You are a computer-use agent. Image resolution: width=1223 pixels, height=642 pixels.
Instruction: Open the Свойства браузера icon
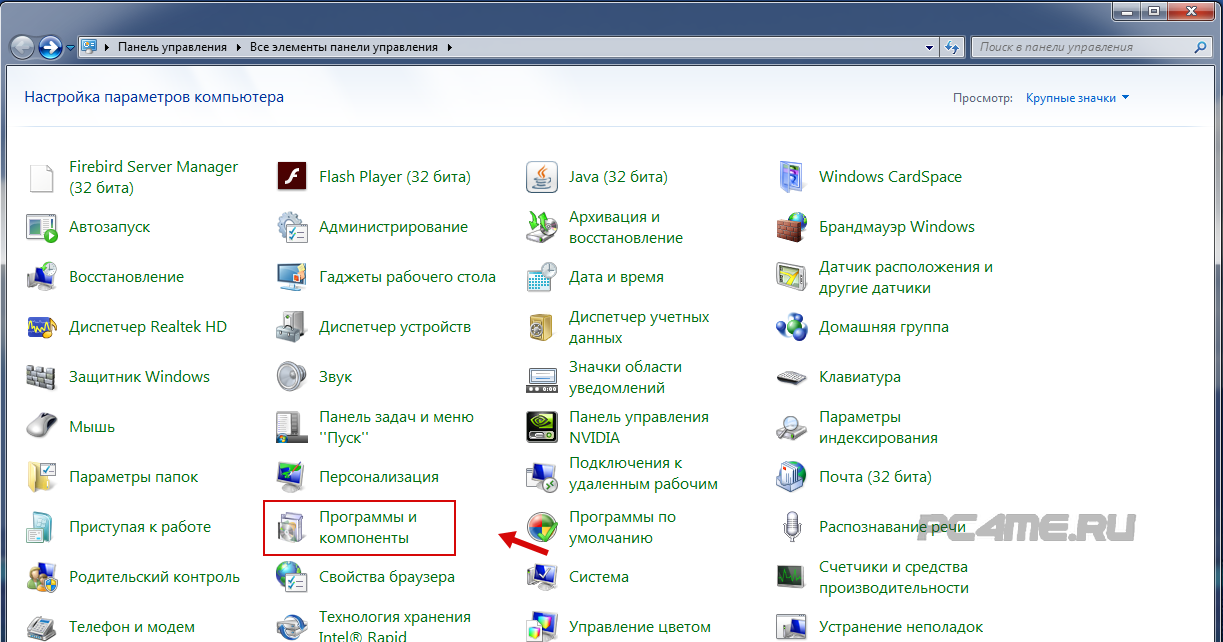pyautogui.click(x=291, y=577)
